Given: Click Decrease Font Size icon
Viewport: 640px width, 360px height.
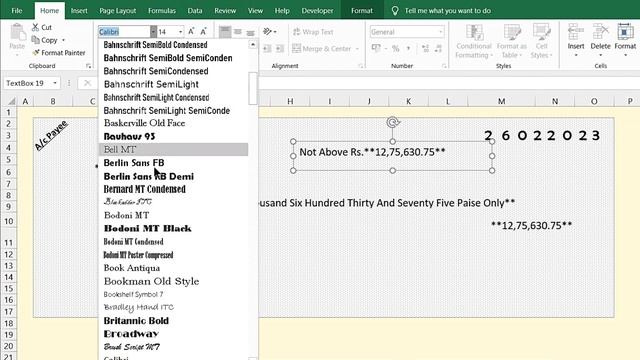Looking at the screenshot, I should click(203, 31).
